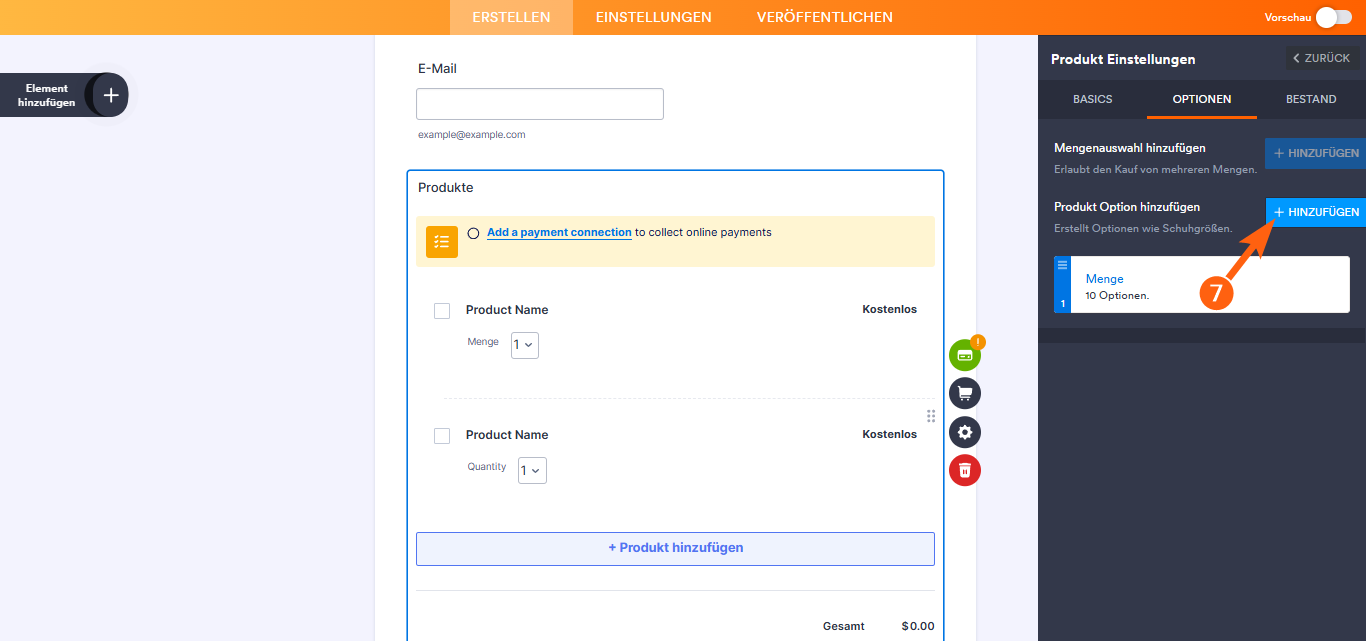Click the first product's Kostenlos price
This screenshot has width=1366, height=641.
889,309
